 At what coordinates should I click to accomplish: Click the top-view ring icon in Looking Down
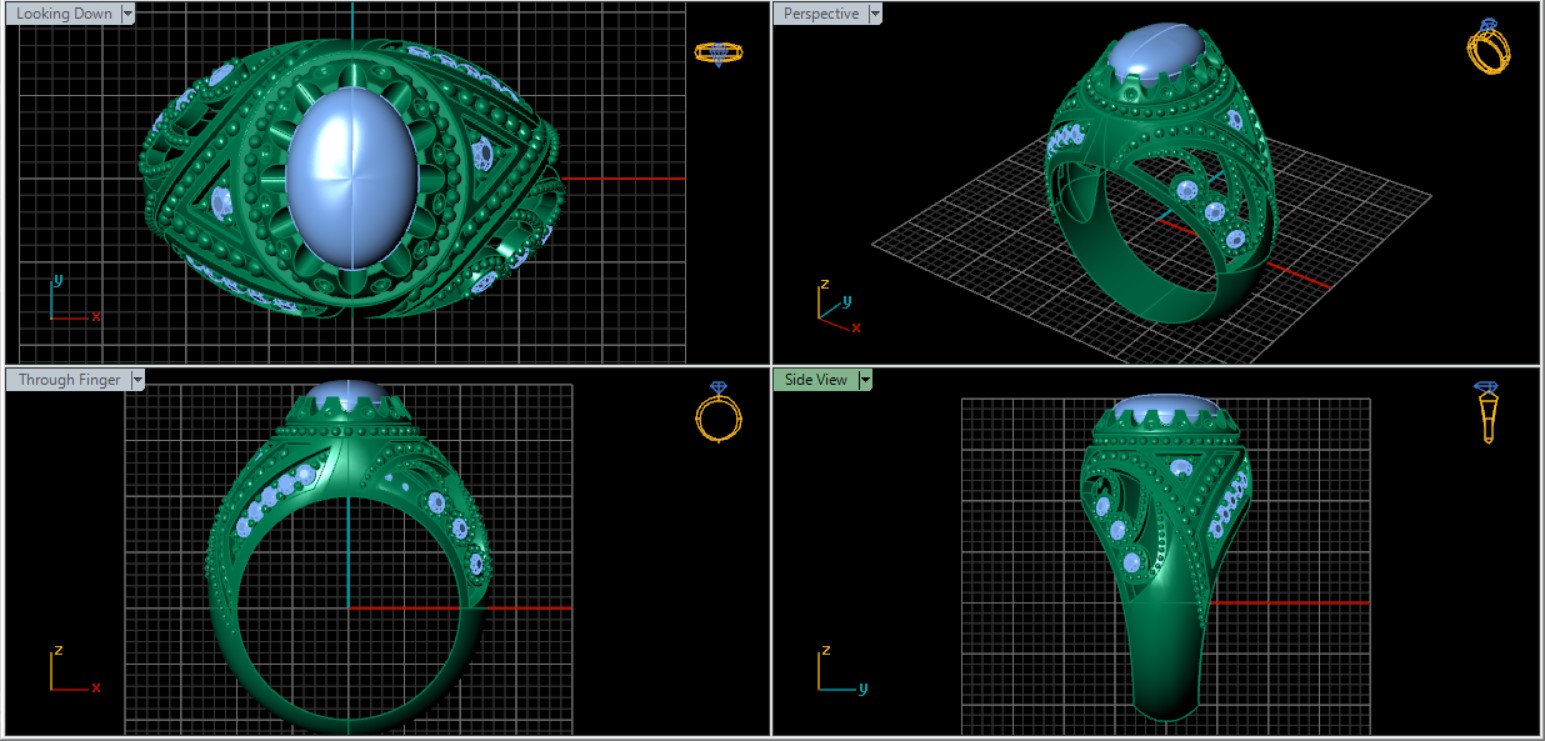[719, 53]
